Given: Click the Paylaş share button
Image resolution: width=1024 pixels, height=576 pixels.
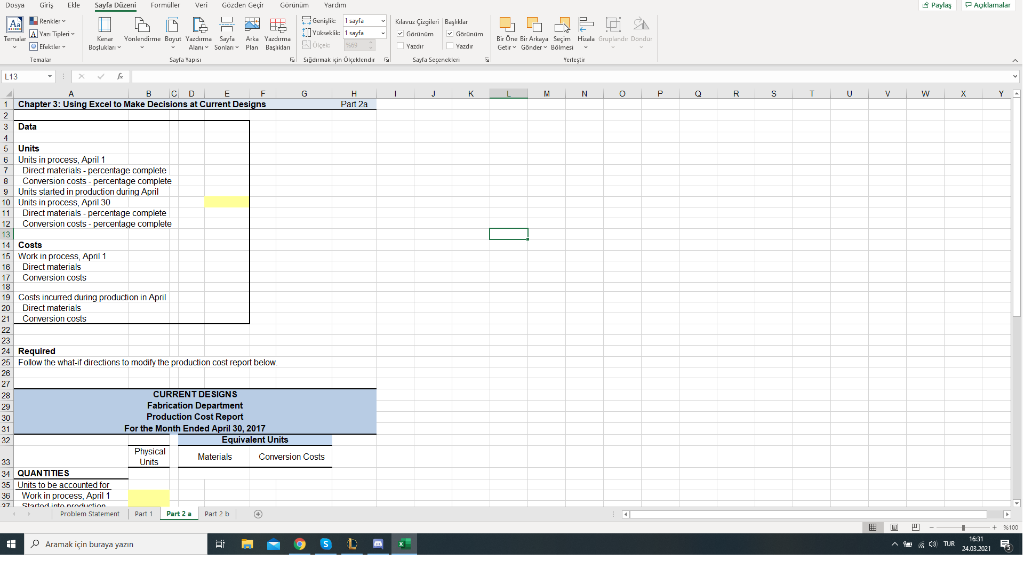Looking at the screenshot, I should [x=937, y=5].
